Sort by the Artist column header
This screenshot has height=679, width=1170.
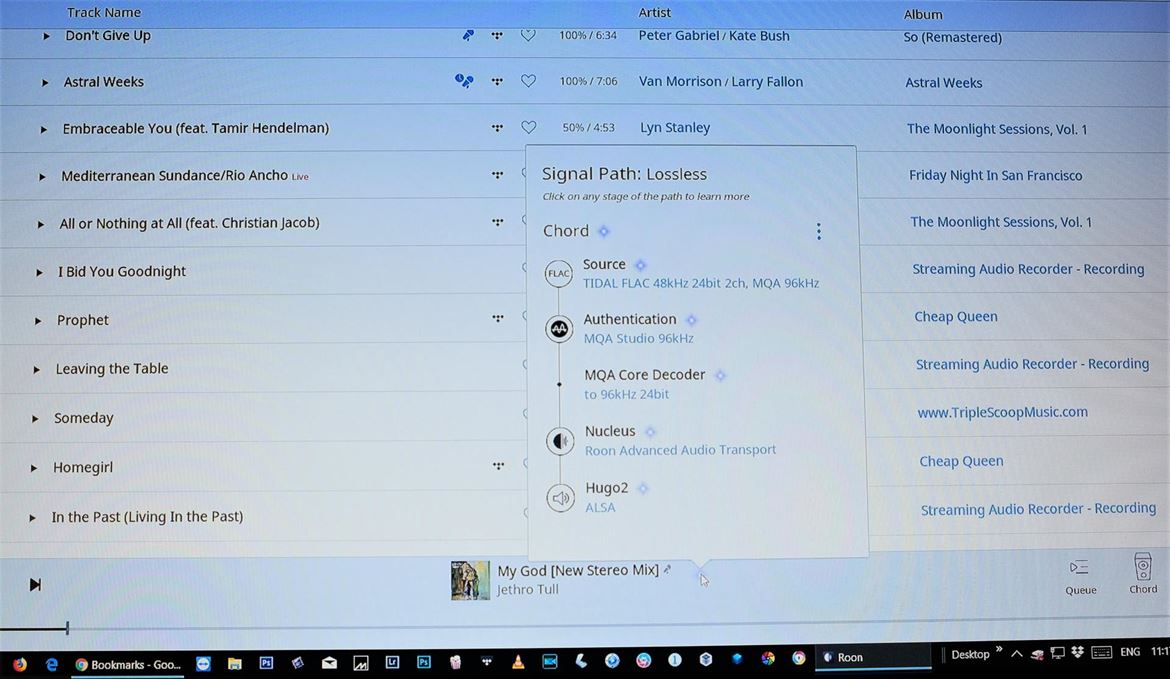pyautogui.click(x=654, y=13)
